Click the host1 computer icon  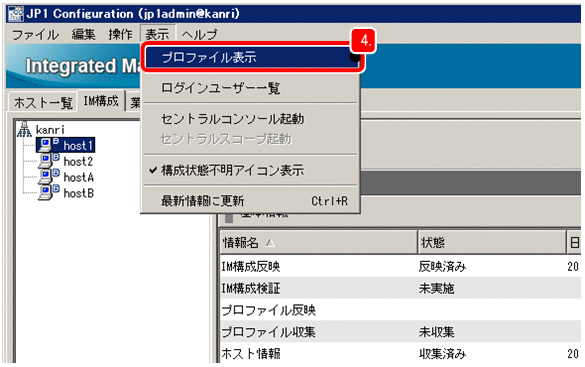pyautogui.click(x=49, y=145)
